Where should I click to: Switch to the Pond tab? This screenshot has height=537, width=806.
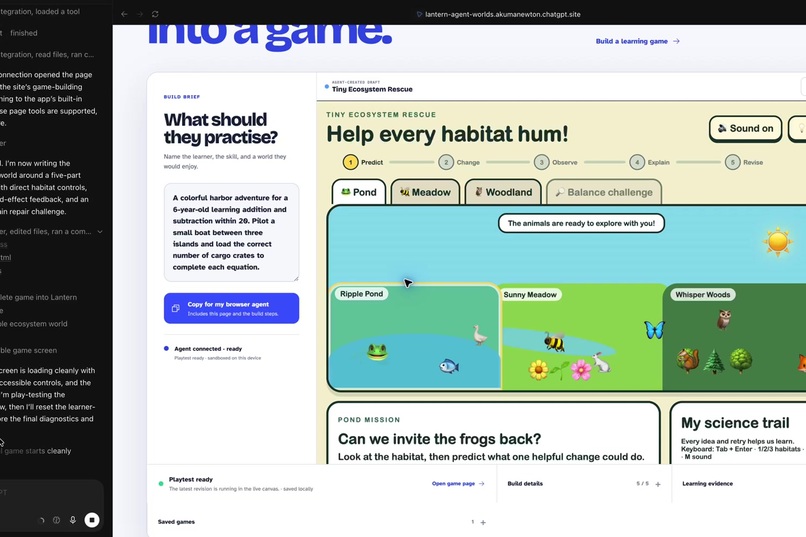(359, 192)
